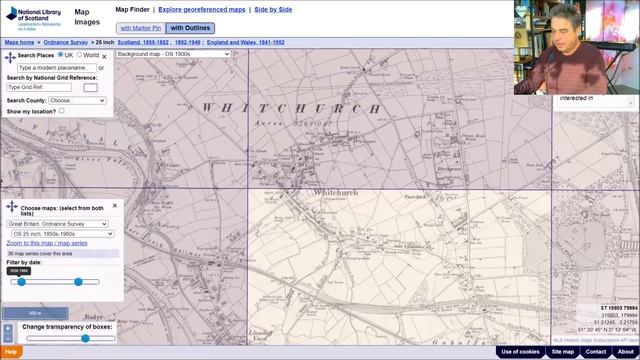
Task: Open the Site map page
Action: coord(562,352)
